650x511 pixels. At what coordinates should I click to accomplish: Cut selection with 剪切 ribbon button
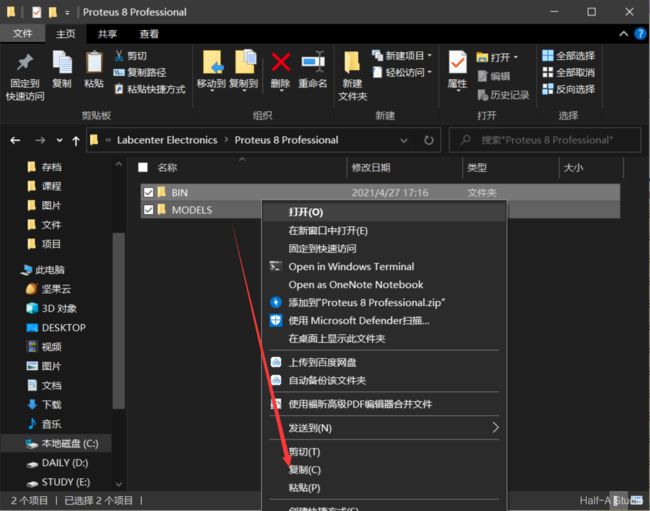point(131,56)
